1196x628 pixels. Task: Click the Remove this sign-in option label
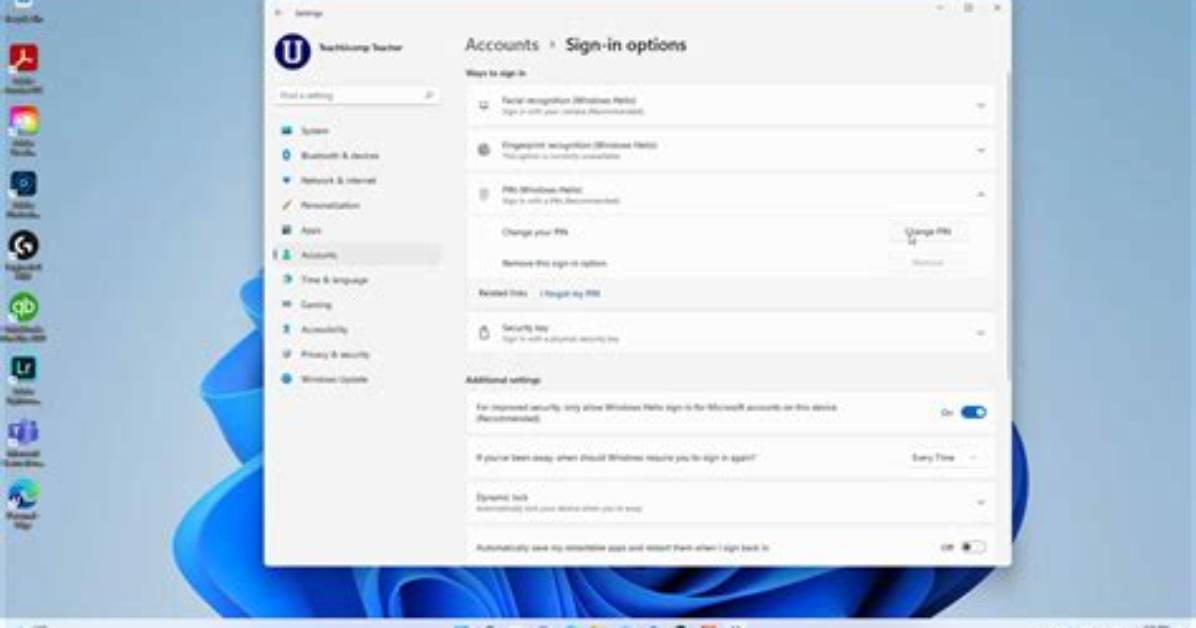coord(555,263)
